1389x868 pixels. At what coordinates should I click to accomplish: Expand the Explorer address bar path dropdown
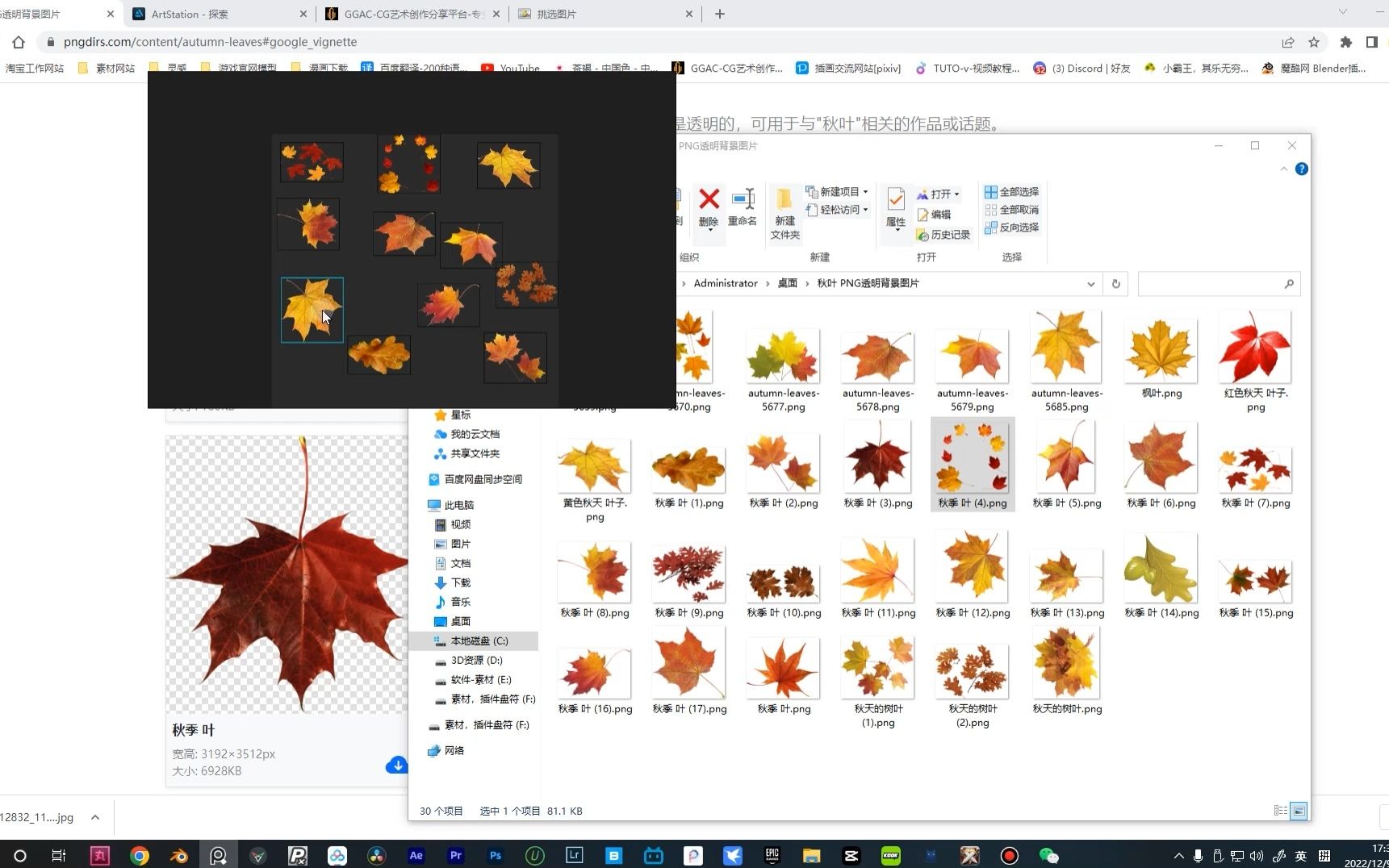pyautogui.click(x=1092, y=283)
